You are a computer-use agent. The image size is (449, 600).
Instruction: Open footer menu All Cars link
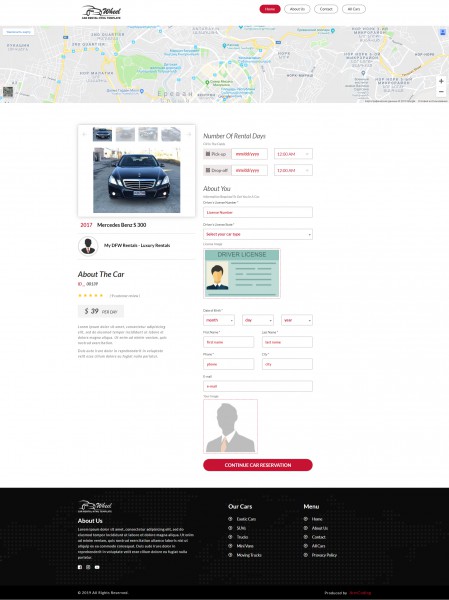click(x=318, y=546)
